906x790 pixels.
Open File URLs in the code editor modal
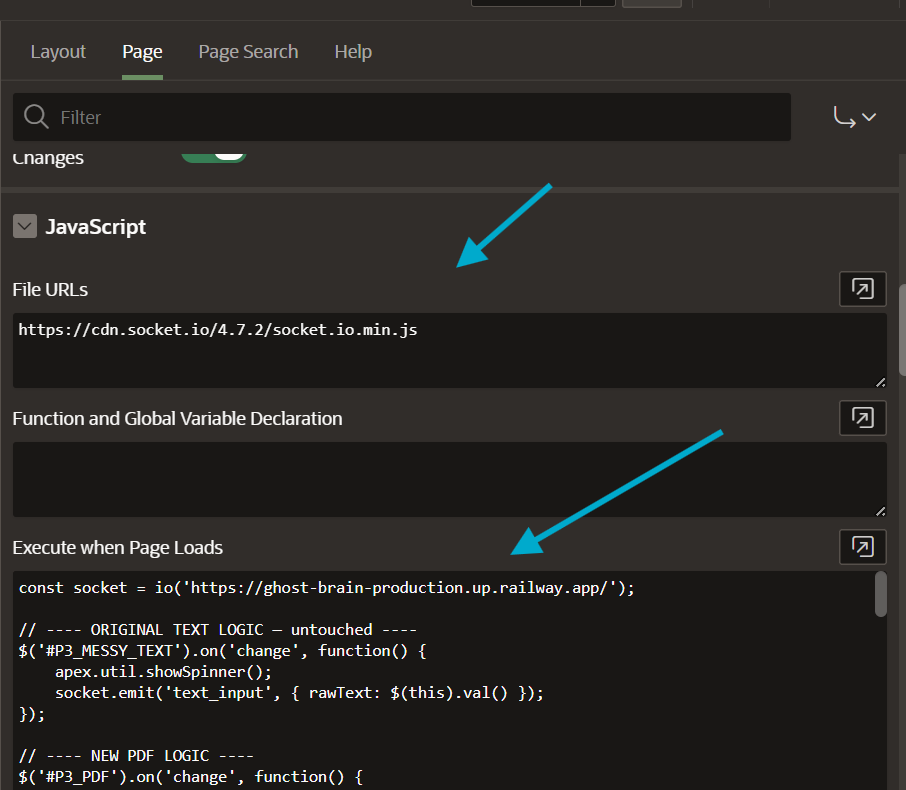coord(862,288)
